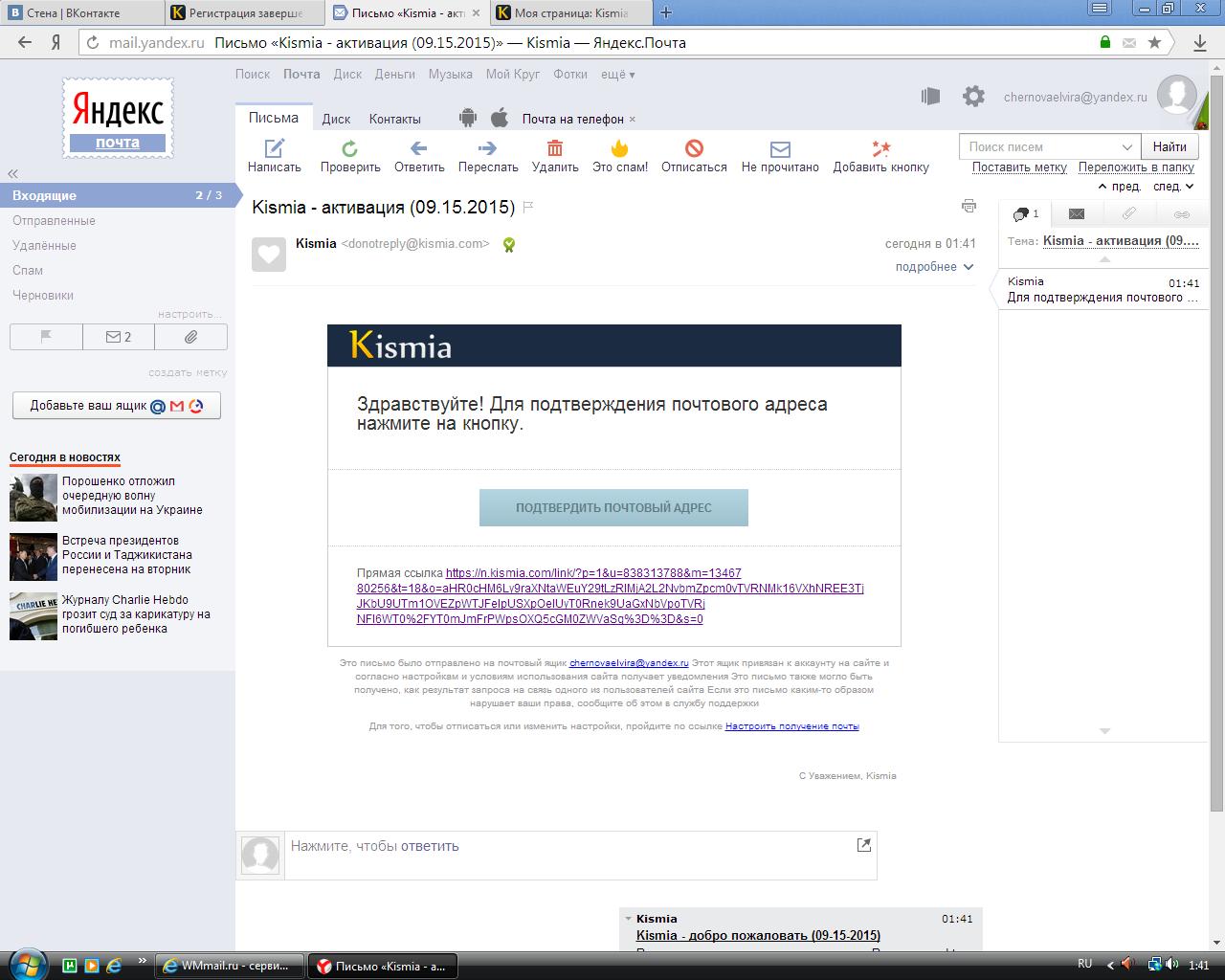Show attachments with the paperclip filter
This screenshot has height=980, width=1225.
[x=190, y=337]
